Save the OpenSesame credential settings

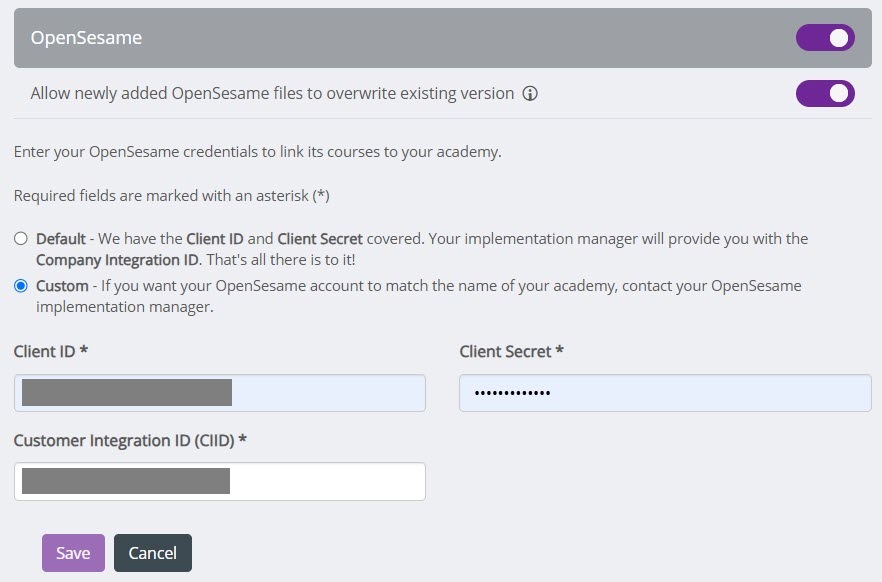pyautogui.click(x=73, y=552)
